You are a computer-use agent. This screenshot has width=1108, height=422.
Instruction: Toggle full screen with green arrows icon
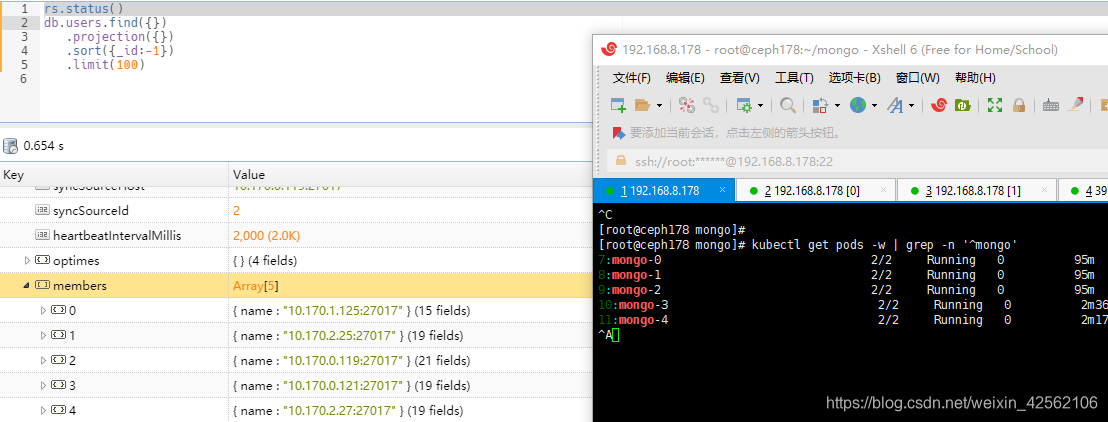995,105
